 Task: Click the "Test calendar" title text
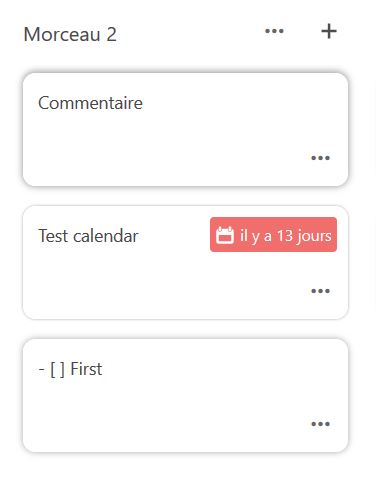[x=88, y=236]
